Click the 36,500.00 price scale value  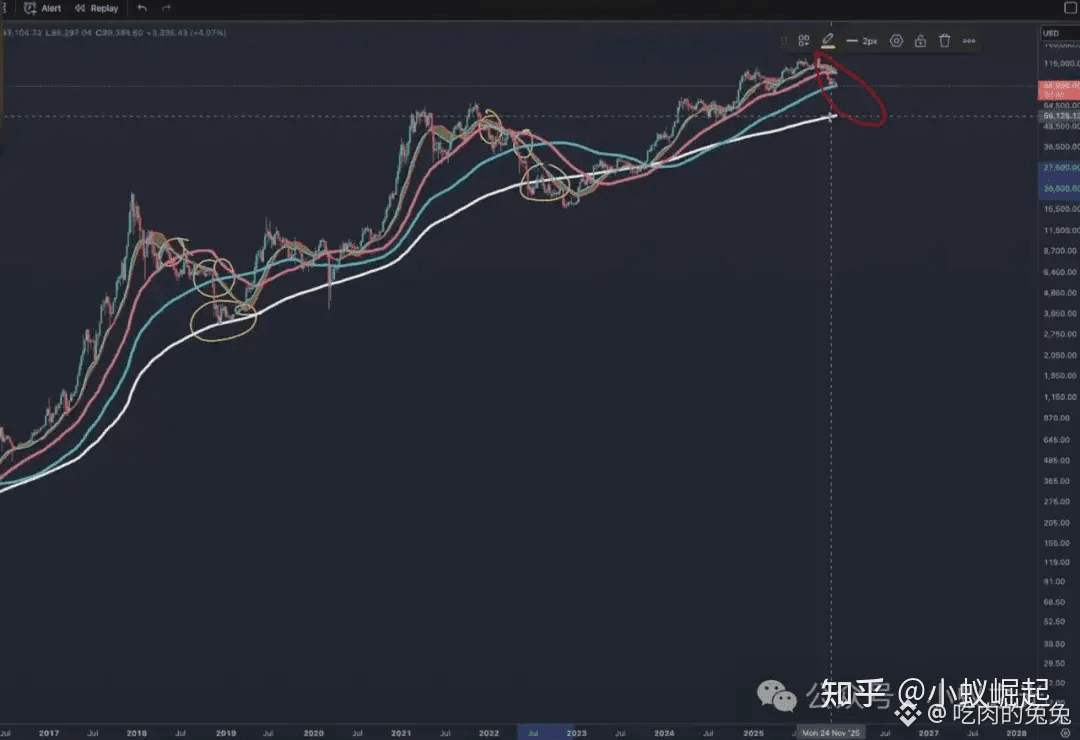point(1061,147)
